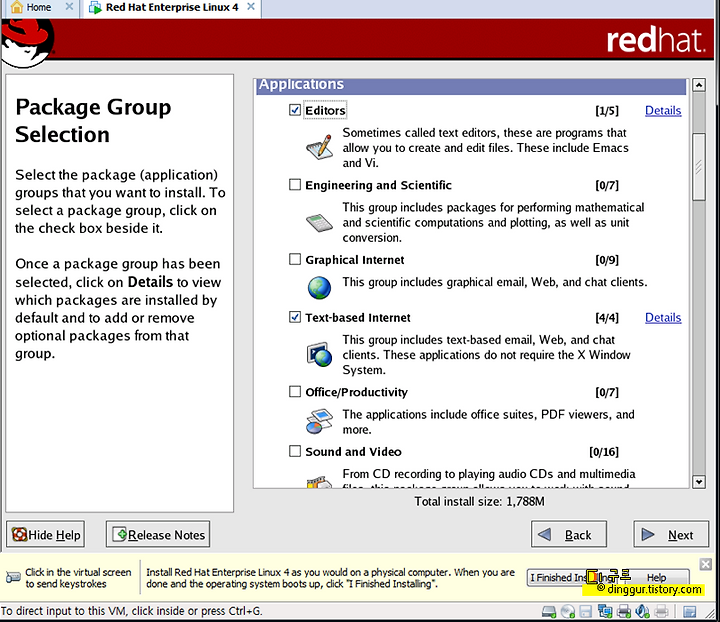Check Engineering and Scientific package group
This screenshot has height=622, width=720.
click(x=295, y=185)
